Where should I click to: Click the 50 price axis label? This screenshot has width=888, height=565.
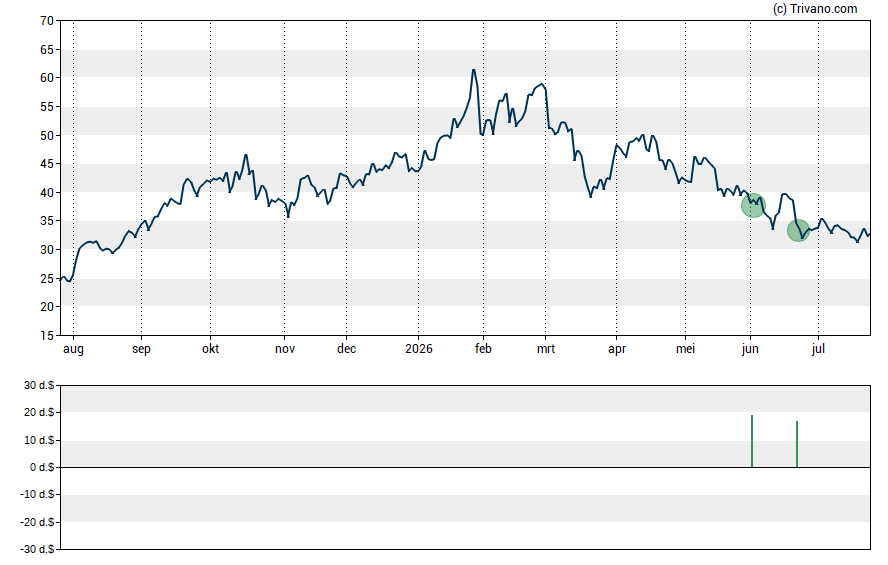[47, 136]
